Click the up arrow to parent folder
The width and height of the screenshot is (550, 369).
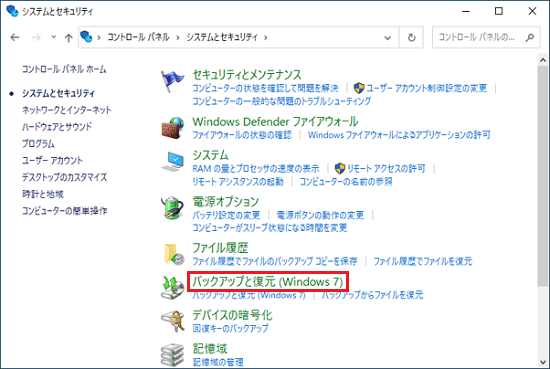(x=69, y=38)
